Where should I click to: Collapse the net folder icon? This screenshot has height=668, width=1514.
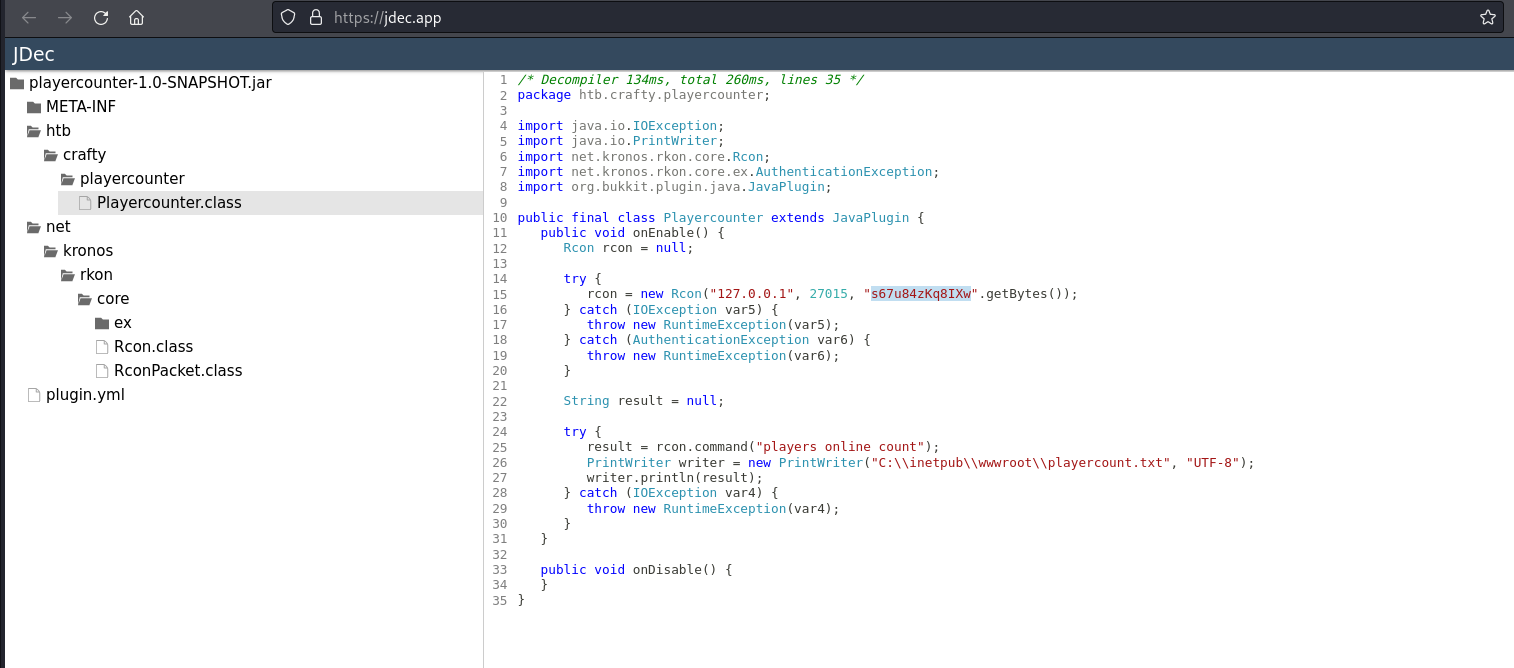coord(34,227)
